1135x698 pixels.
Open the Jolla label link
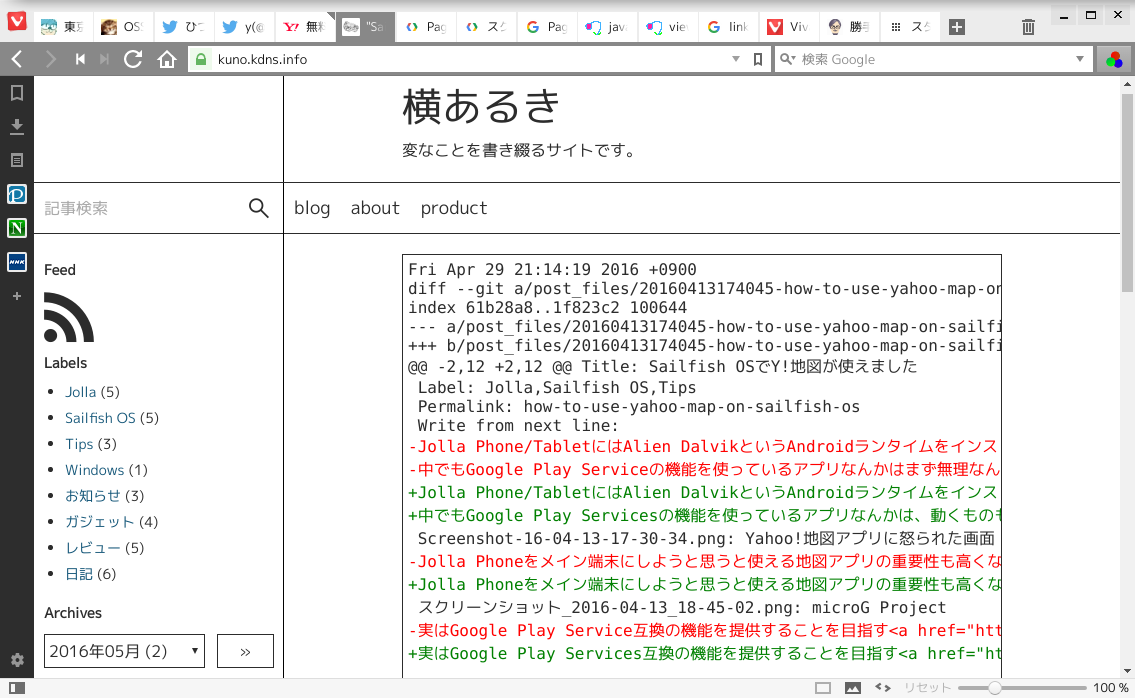click(x=80, y=392)
